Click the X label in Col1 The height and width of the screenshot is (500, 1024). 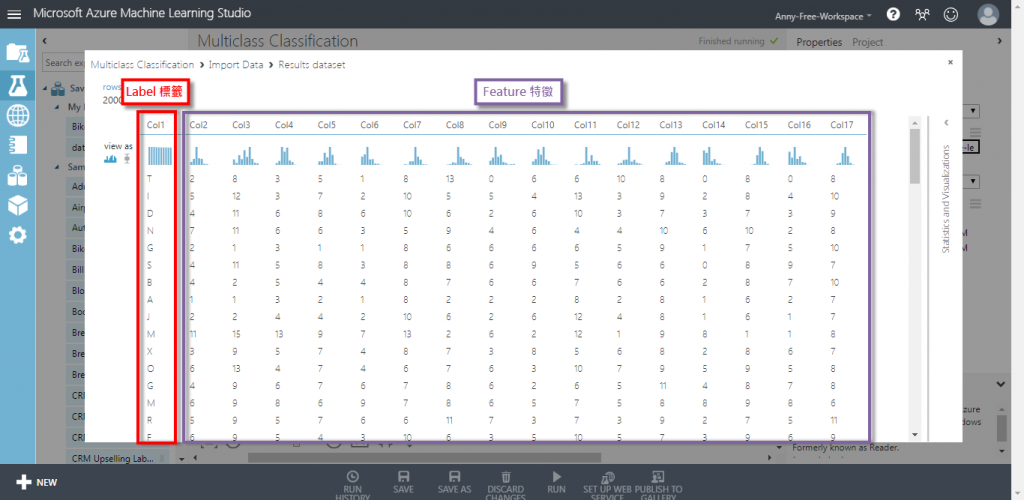(150, 351)
